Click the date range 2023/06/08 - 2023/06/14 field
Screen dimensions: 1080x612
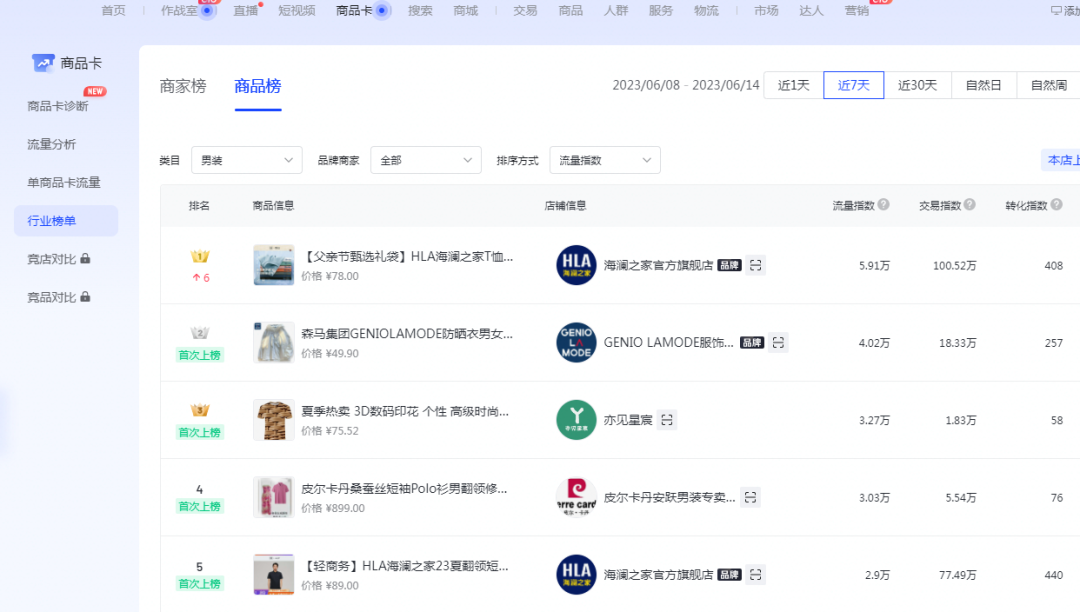pyautogui.click(x=686, y=85)
